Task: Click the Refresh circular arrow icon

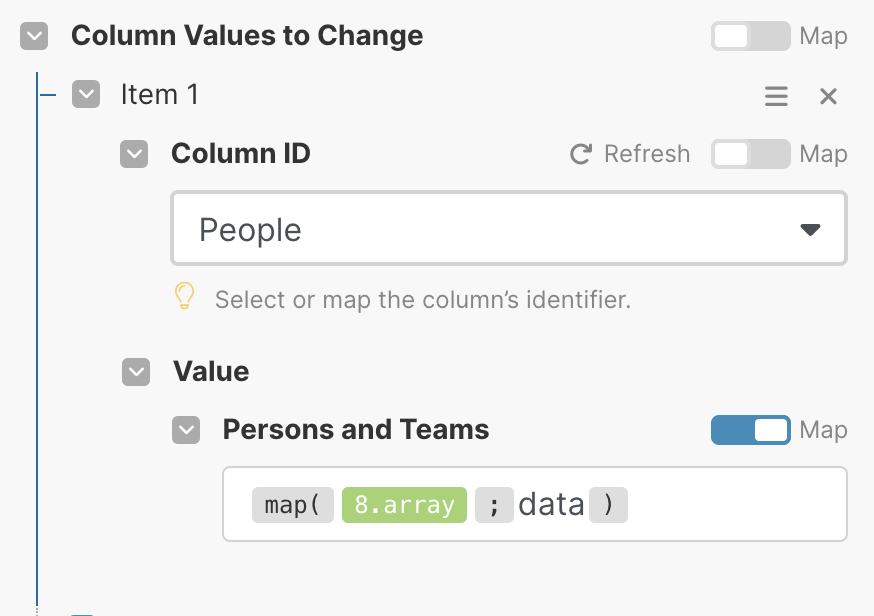Action: click(581, 154)
